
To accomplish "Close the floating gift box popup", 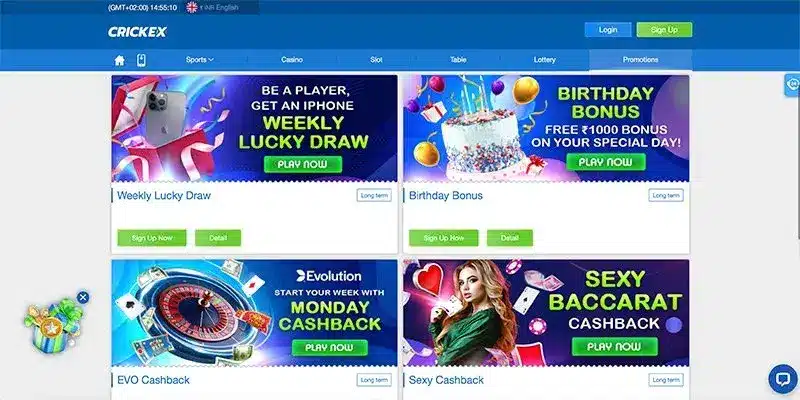I will pos(83,297).
